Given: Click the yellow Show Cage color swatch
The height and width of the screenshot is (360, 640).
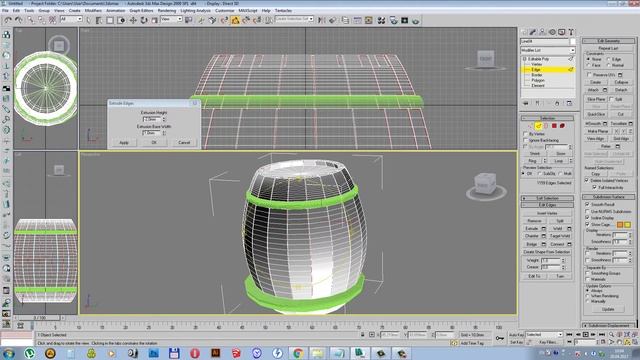Looking at the screenshot, I should tap(627, 224).
